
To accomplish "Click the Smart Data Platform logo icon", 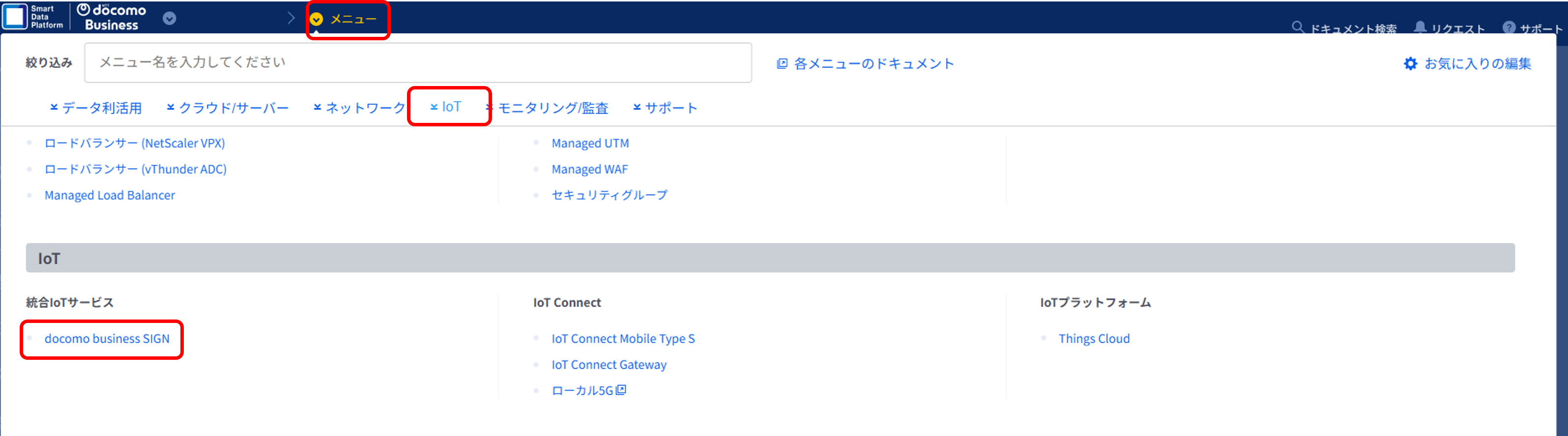I will click(x=15, y=16).
